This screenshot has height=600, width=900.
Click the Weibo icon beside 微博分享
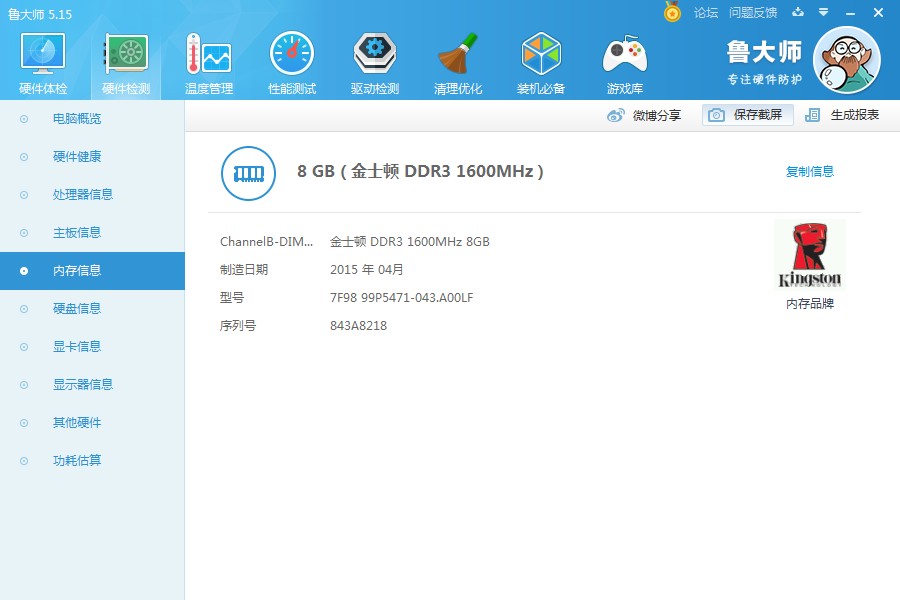coord(615,115)
